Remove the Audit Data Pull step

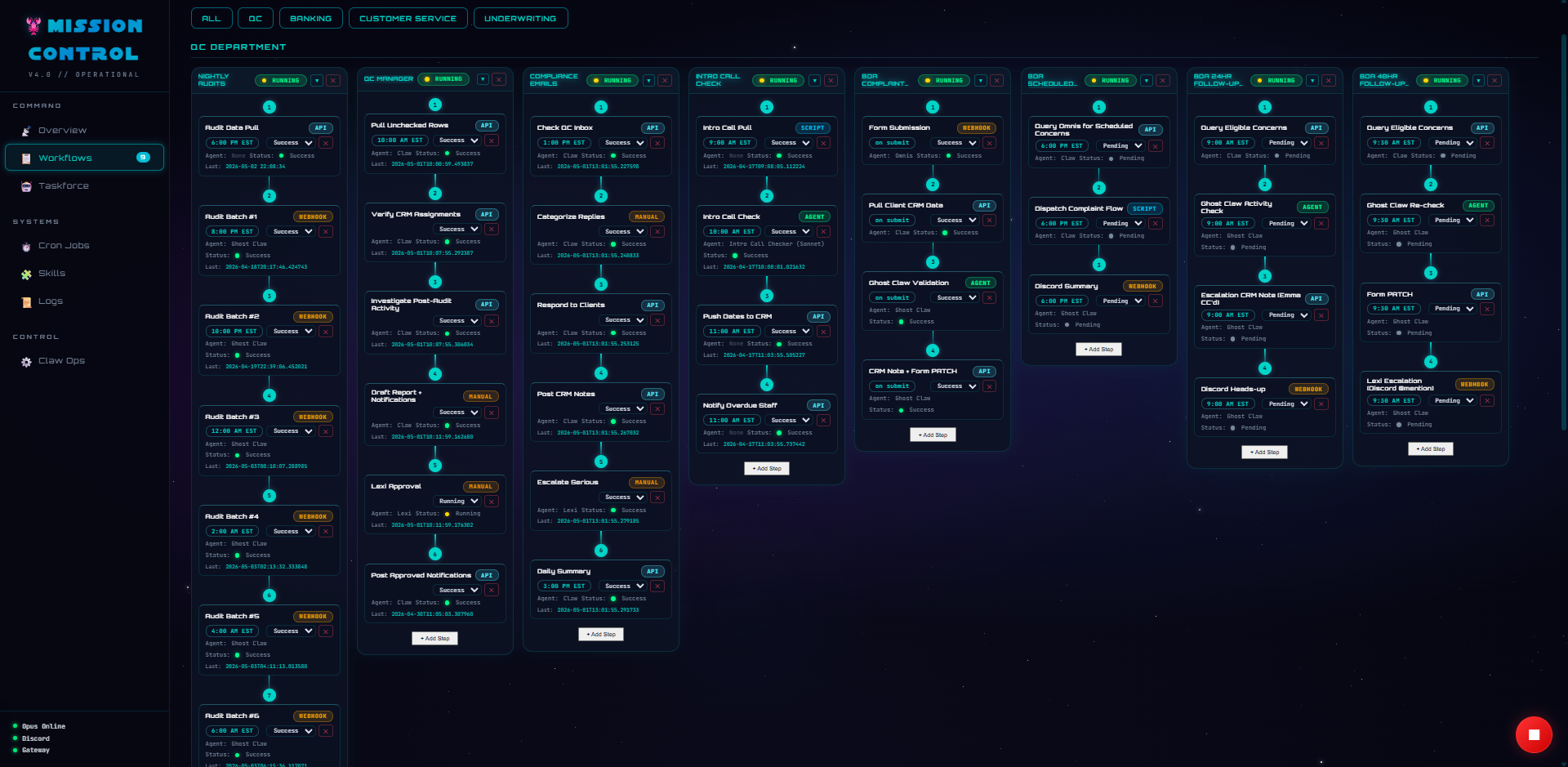(x=326, y=143)
